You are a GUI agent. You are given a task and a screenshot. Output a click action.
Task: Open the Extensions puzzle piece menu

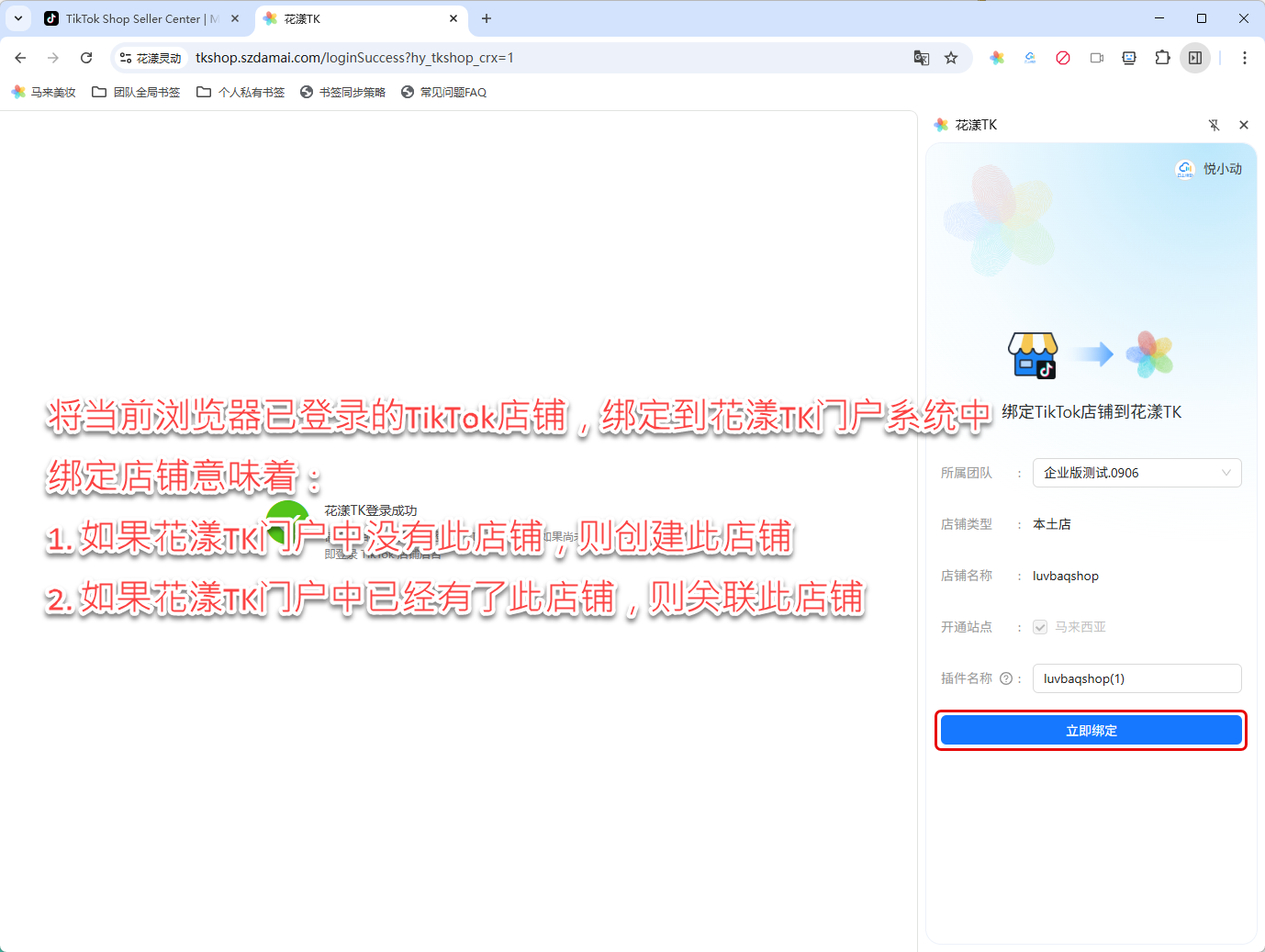(1162, 58)
